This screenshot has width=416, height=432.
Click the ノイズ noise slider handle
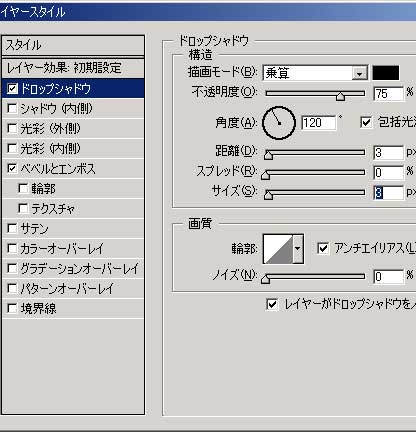tap(266, 279)
